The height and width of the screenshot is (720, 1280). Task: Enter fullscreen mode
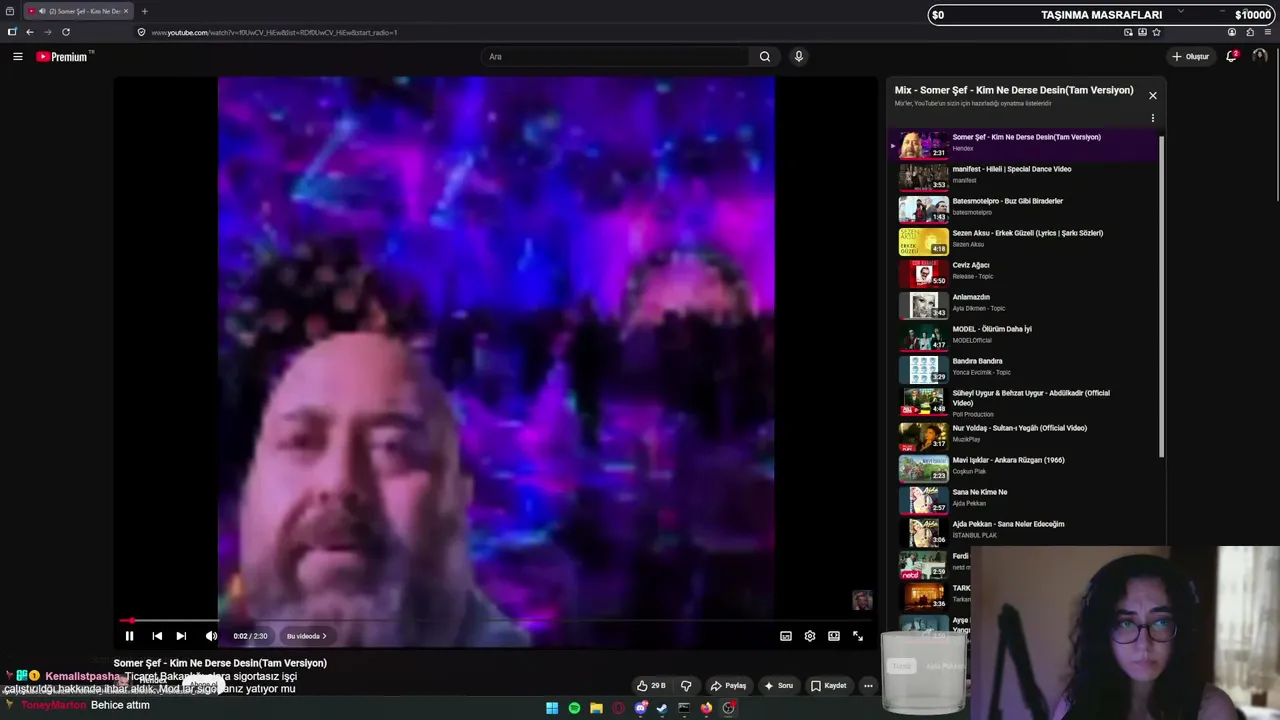858,636
